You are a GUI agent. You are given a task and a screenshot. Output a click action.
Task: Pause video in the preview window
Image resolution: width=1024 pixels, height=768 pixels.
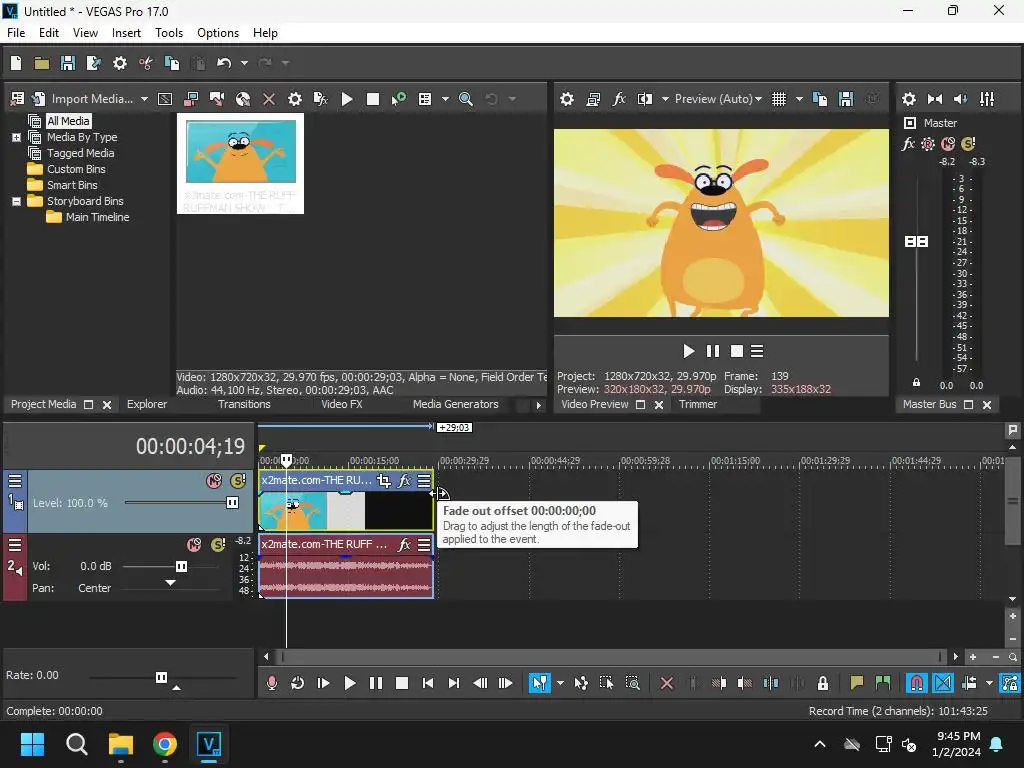point(712,351)
